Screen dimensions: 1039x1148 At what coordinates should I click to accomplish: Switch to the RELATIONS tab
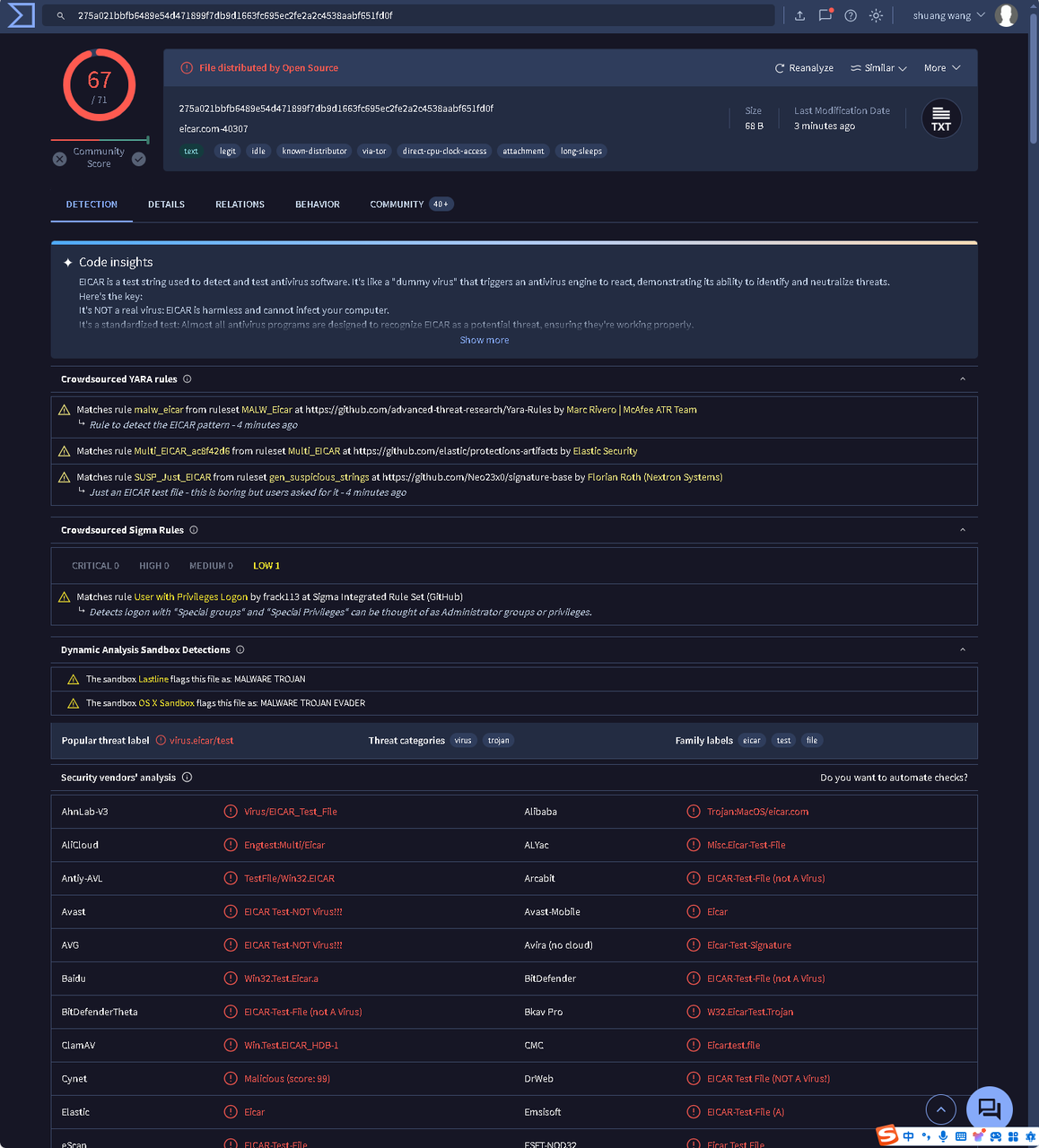pyautogui.click(x=240, y=204)
